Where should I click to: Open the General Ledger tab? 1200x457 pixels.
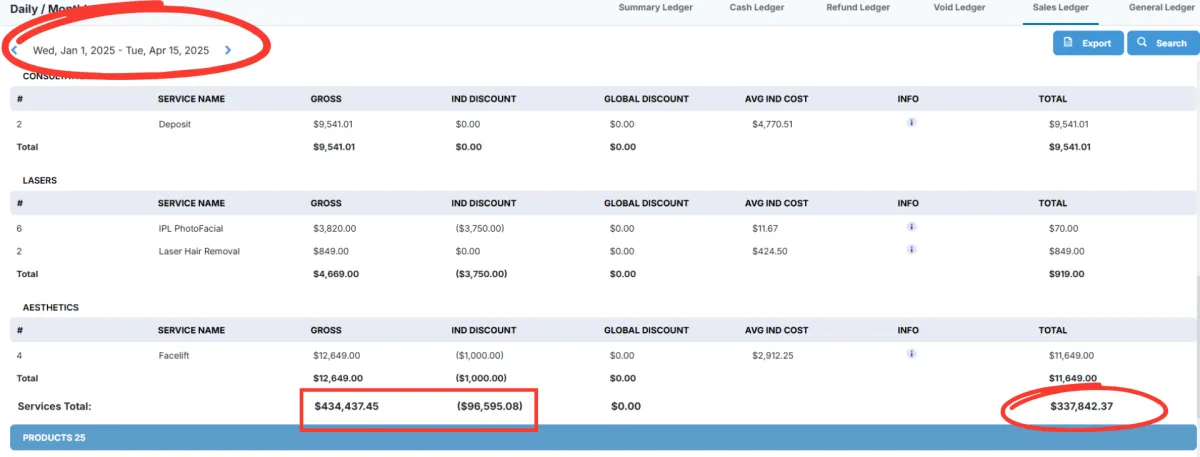pyautogui.click(x=1161, y=8)
